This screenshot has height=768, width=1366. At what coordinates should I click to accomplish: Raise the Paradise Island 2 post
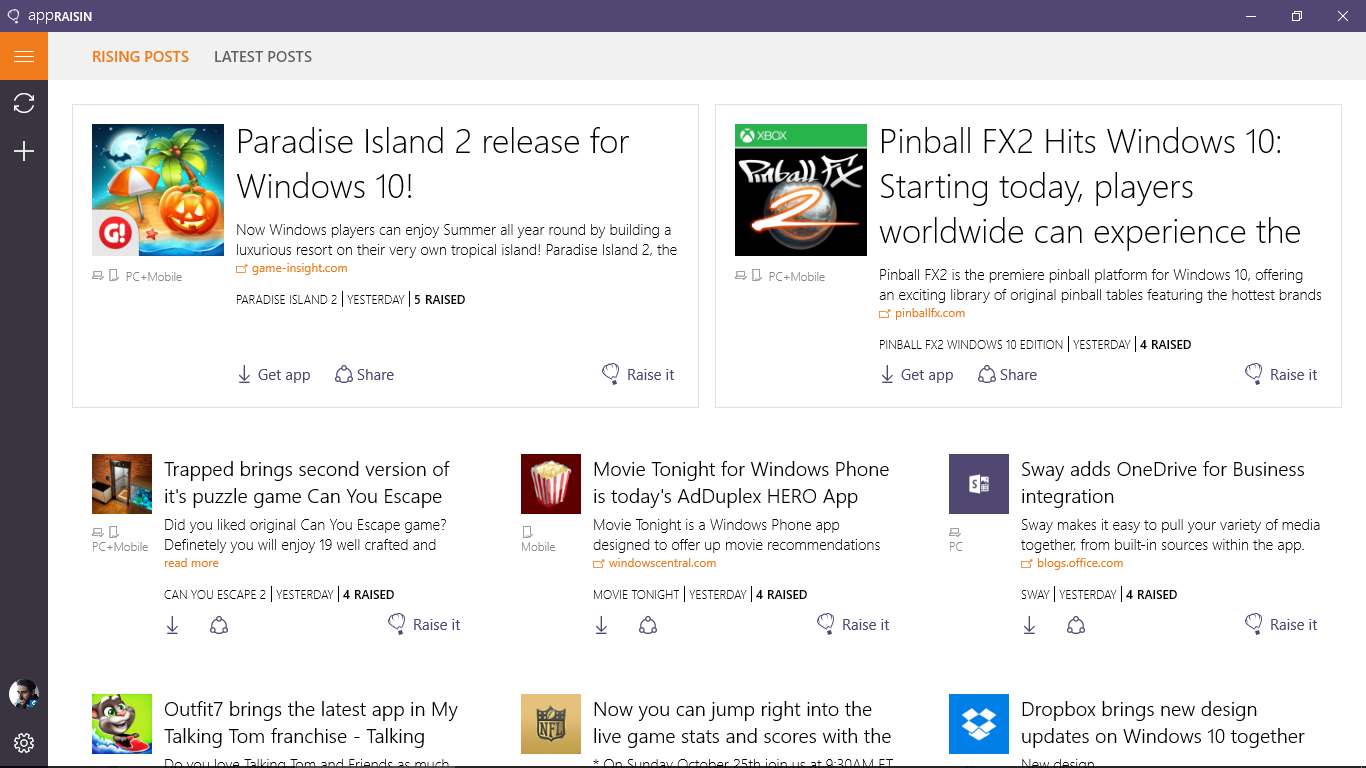pyautogui.click(x=638, y=374)
